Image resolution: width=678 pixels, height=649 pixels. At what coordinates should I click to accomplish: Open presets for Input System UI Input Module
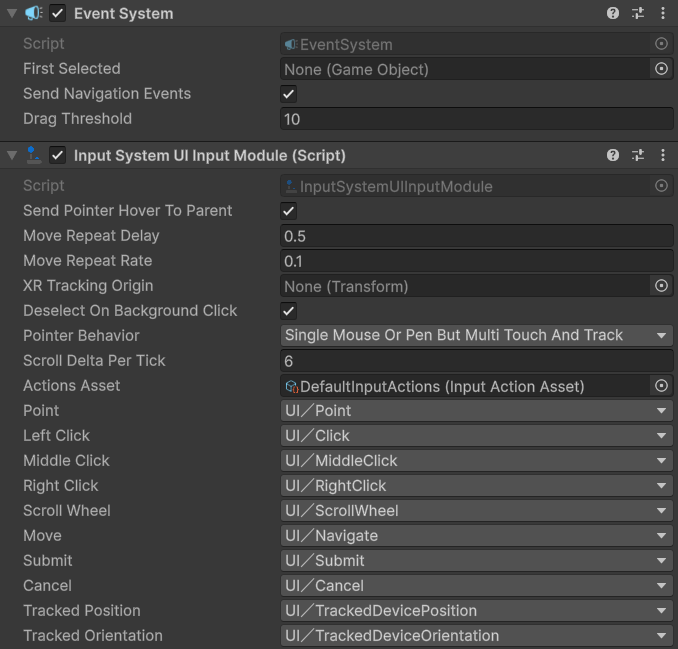pos(638,155)
